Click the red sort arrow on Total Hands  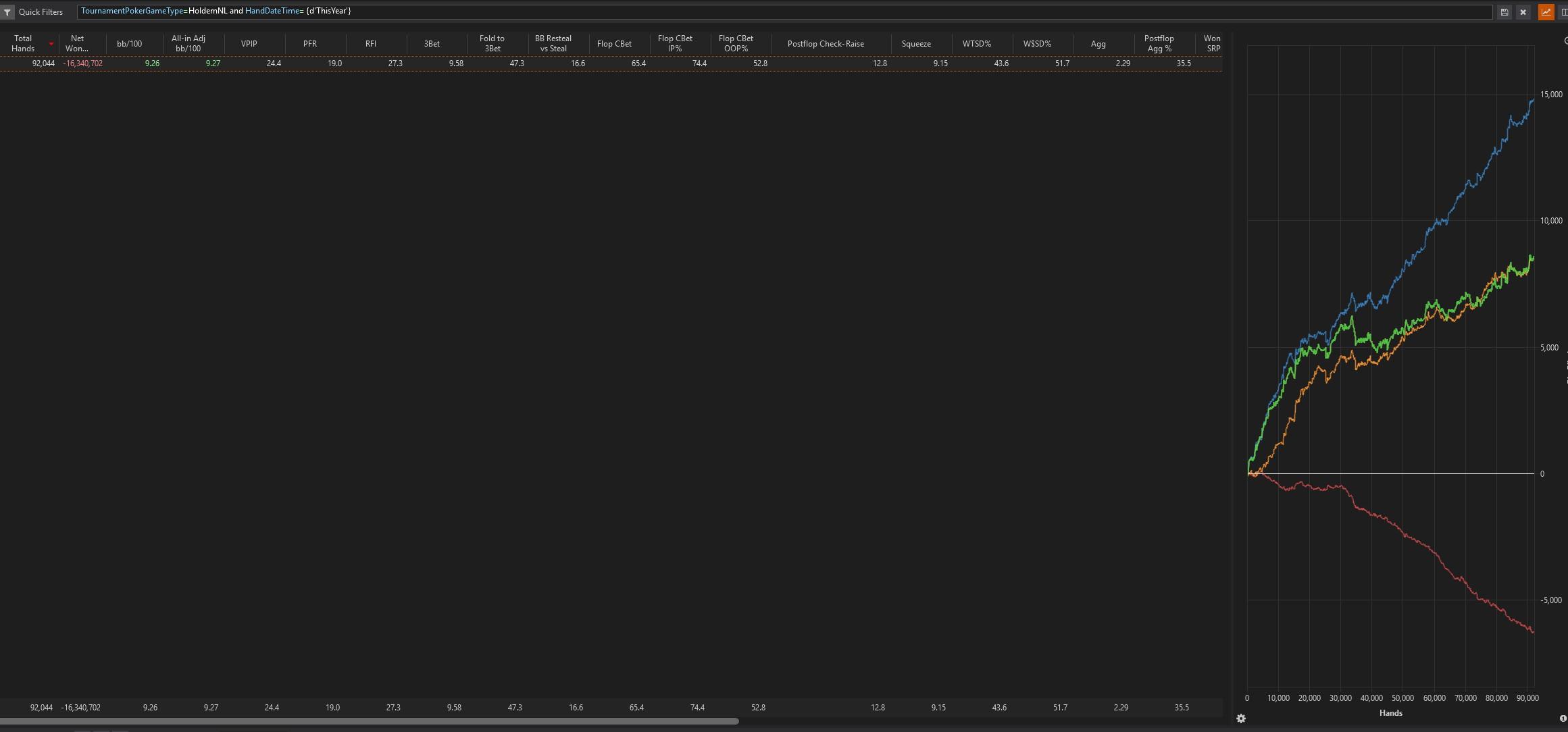(x=51, y=44)
